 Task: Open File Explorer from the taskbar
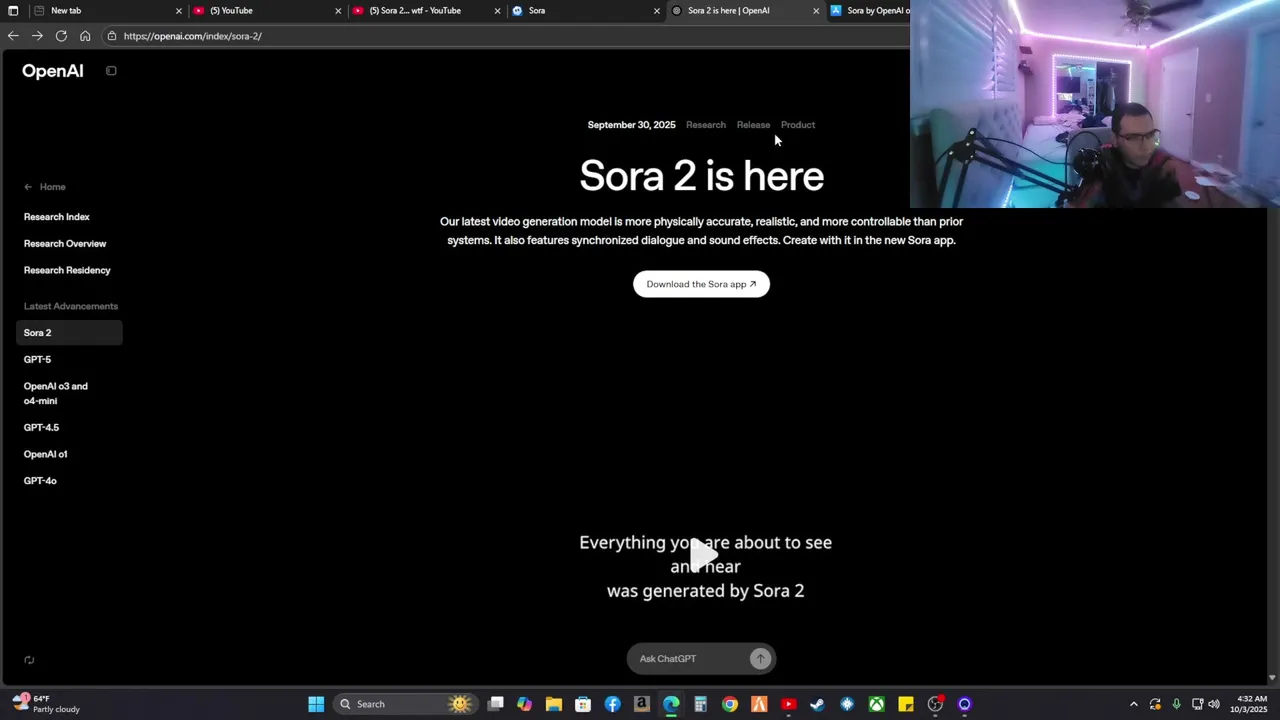[554, 704]
